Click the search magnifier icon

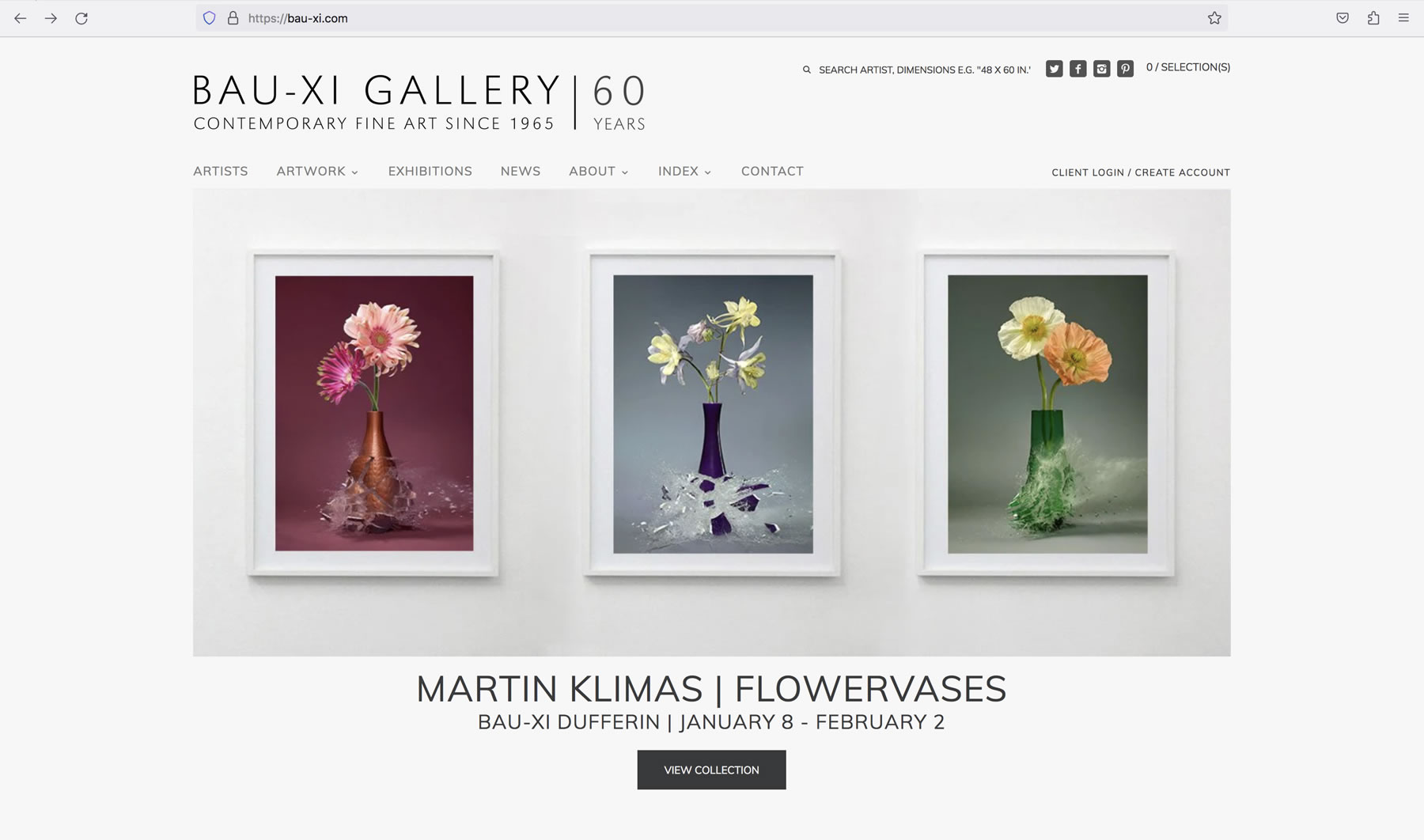click(x=807, y=70)
